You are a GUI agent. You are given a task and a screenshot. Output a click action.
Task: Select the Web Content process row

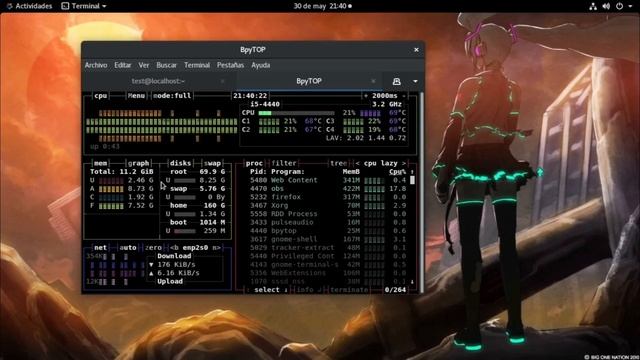[x=328, y=180]
